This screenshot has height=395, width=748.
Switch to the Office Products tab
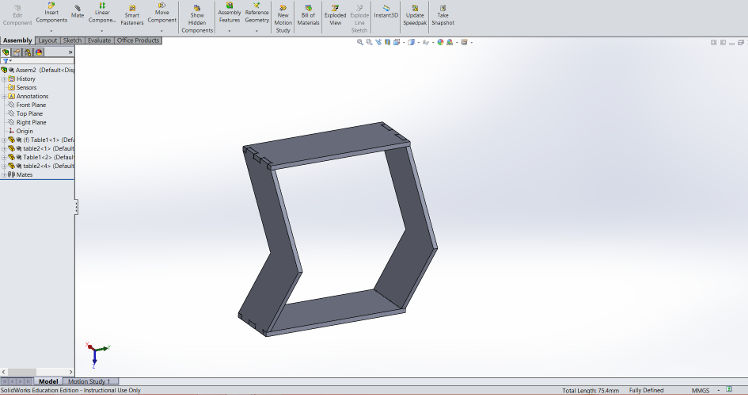(x=138, y=41)
